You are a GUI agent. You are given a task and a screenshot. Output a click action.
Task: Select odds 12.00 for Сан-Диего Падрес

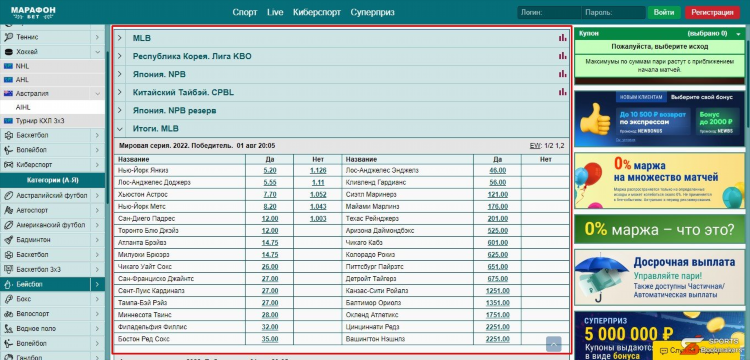coord(270,218)
